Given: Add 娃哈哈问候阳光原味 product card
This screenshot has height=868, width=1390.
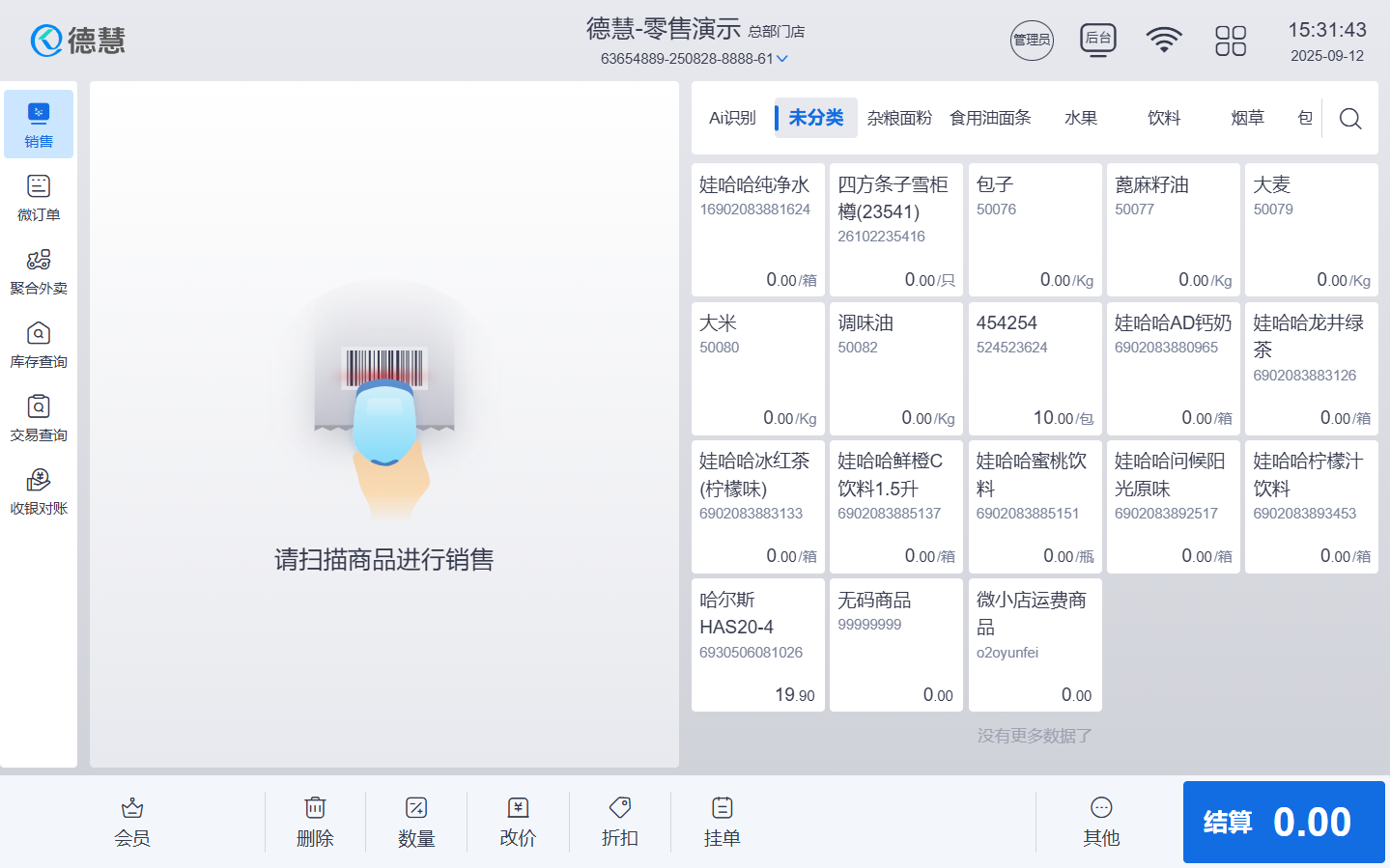Looking at the screenshot, I should point(1174,506).
